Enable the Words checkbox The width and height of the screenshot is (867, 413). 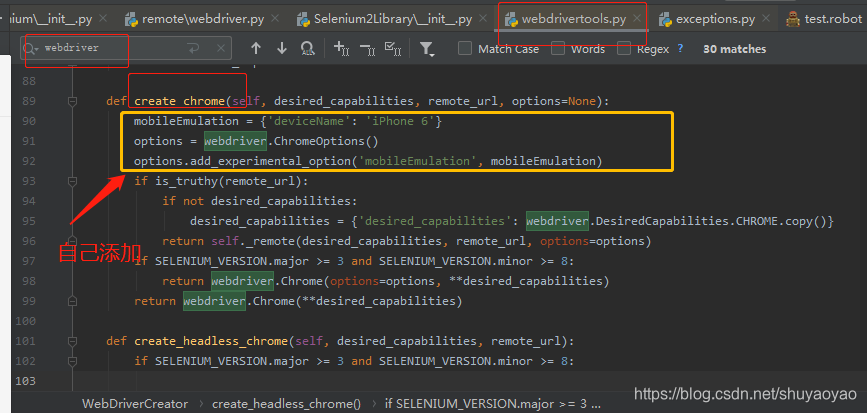(558, 49)
